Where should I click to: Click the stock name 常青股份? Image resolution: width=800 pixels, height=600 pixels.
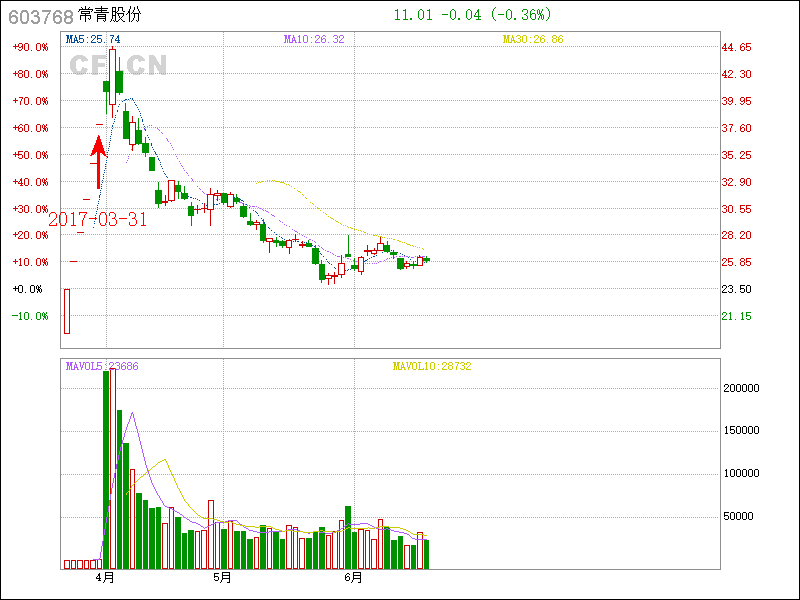(x=110, y=16)
